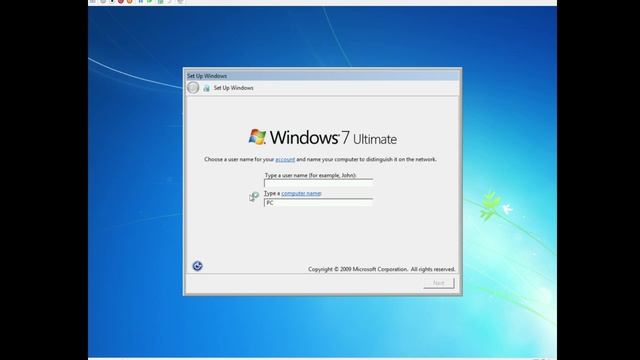Viewport: 640px width, 360px height.
Task: Open the Ease of Access icon
Action: coord(198,266)
